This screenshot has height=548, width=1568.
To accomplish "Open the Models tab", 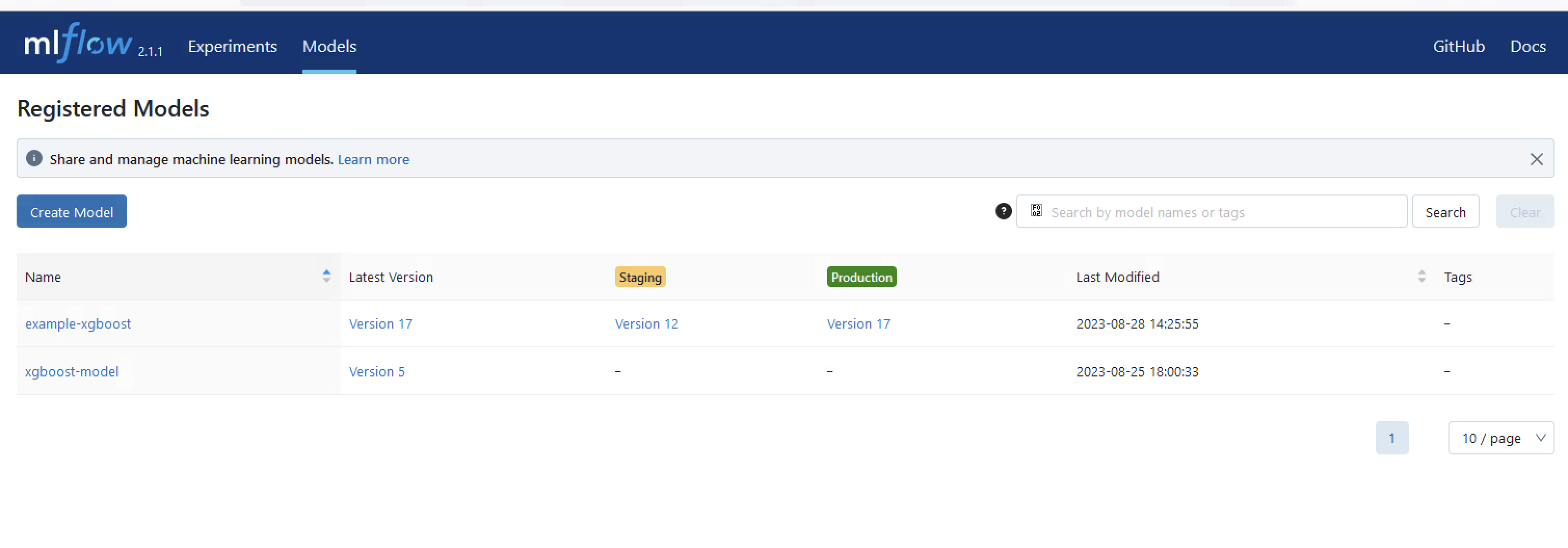I will [x=329, y=46].
